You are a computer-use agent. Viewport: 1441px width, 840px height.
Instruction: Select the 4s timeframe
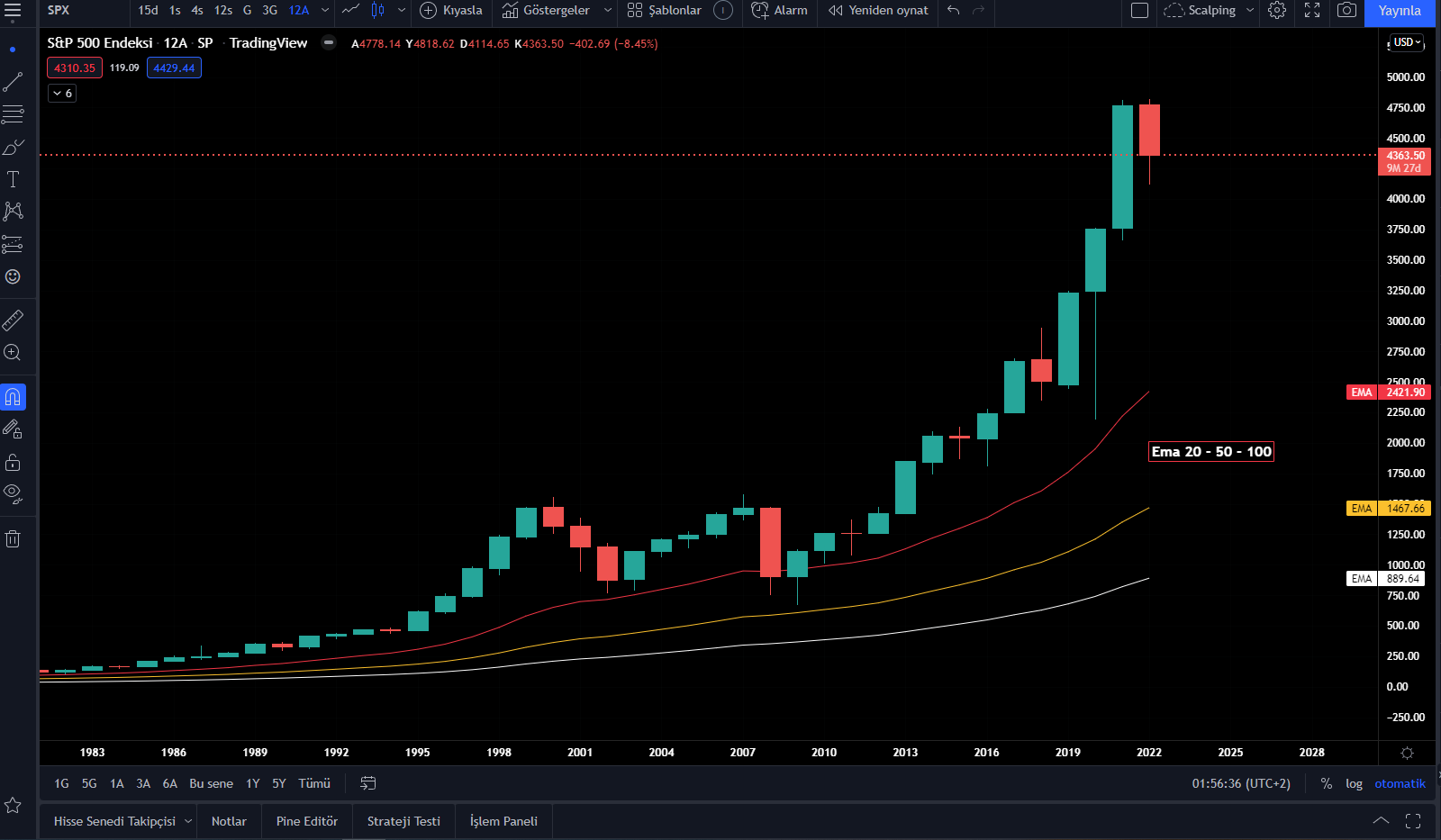point(197,11)
